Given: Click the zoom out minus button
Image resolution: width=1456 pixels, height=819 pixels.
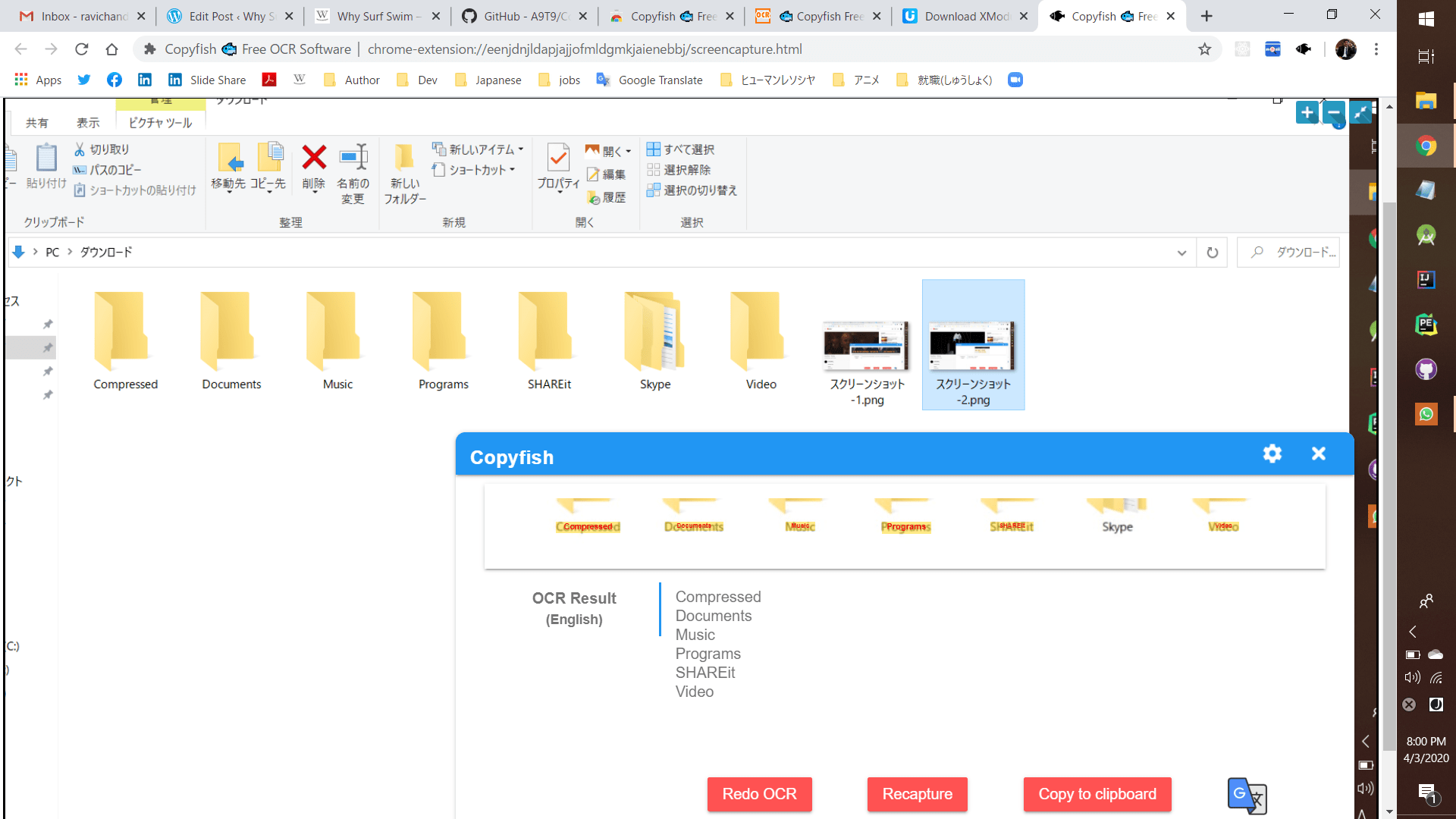Looking at the screenshot, I should 1333,113.
